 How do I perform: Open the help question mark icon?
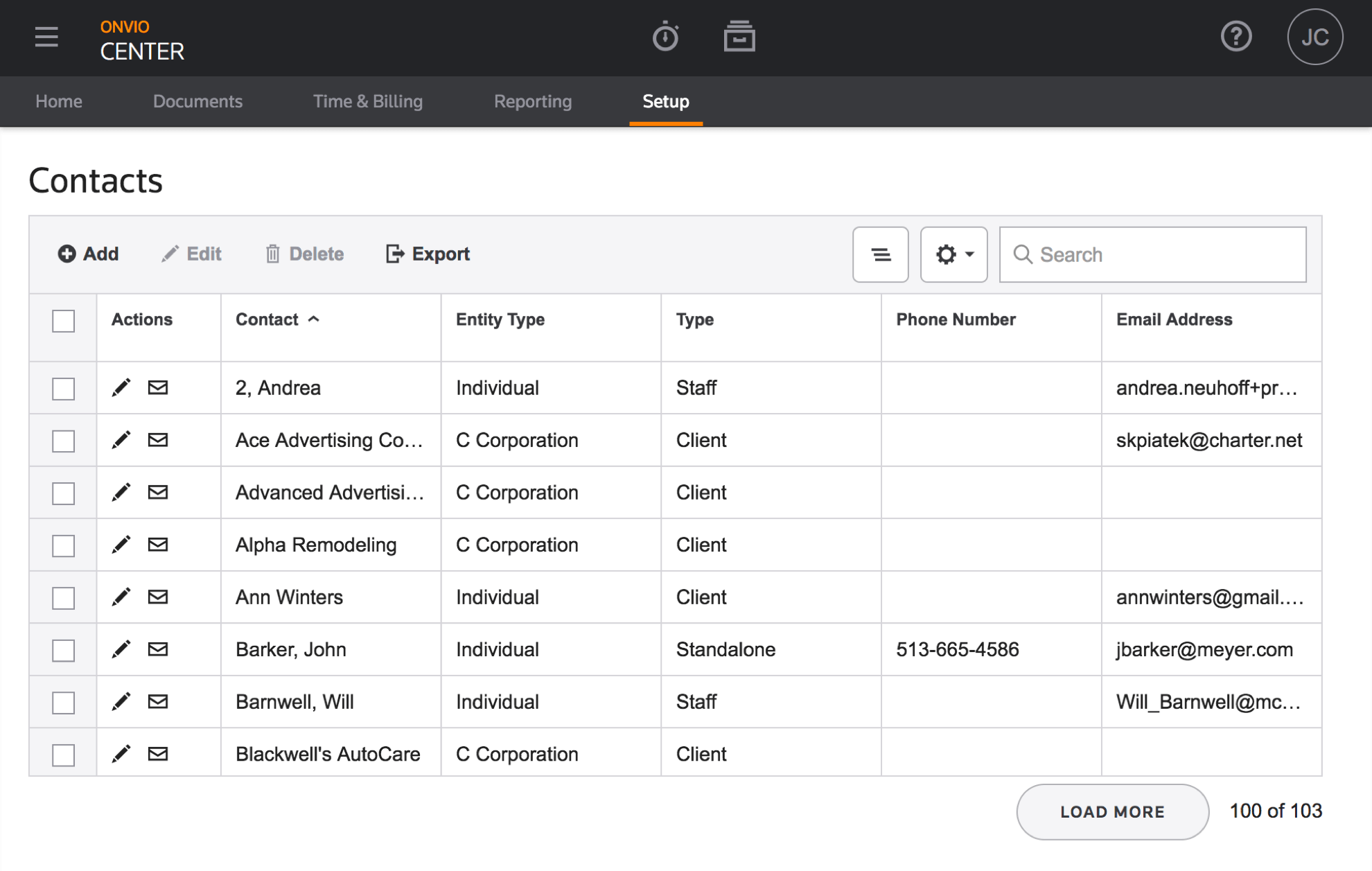[1235, 36]
